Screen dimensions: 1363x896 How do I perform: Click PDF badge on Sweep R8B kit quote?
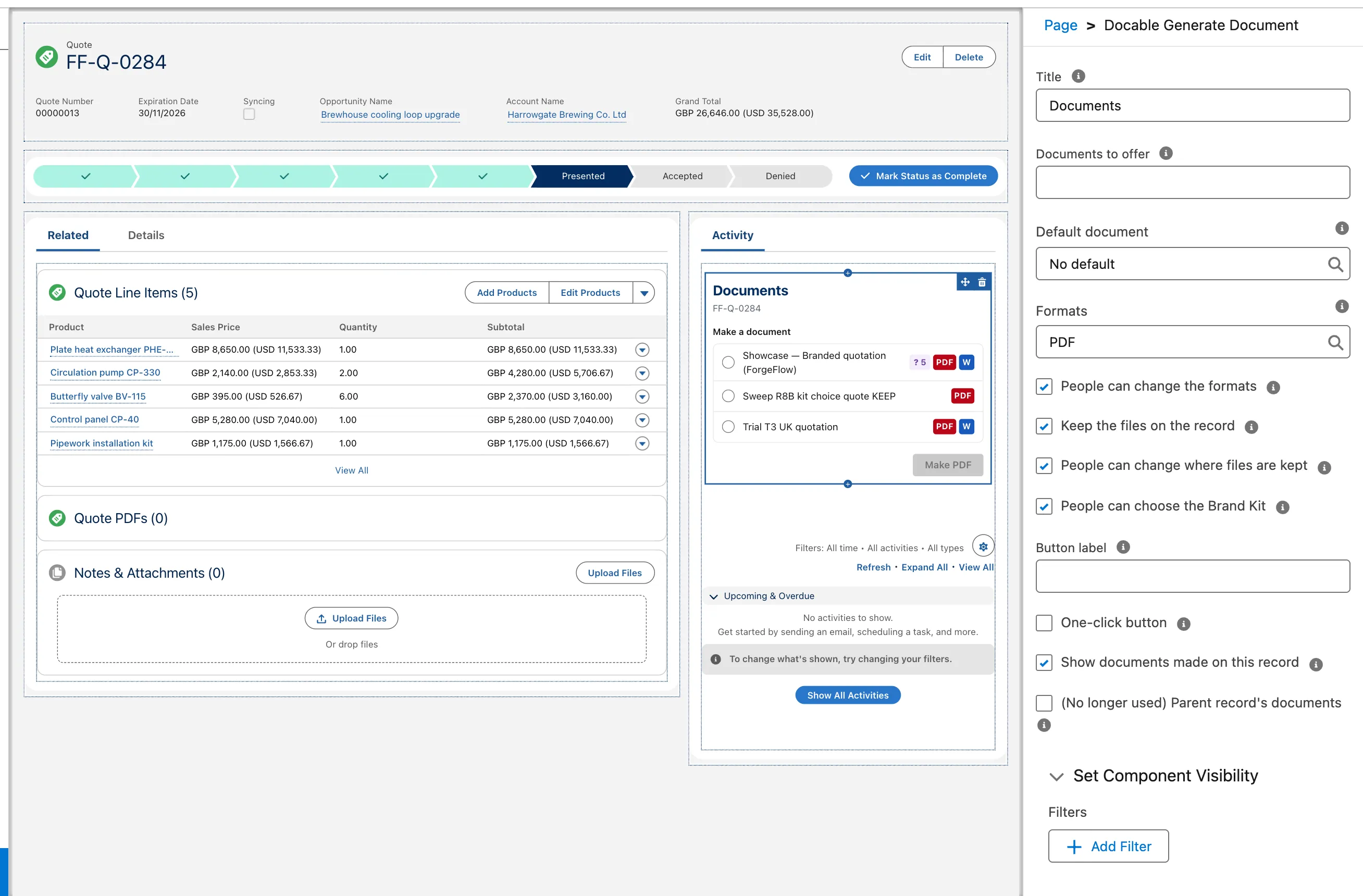pyautogui.click(x=962, y=395)
